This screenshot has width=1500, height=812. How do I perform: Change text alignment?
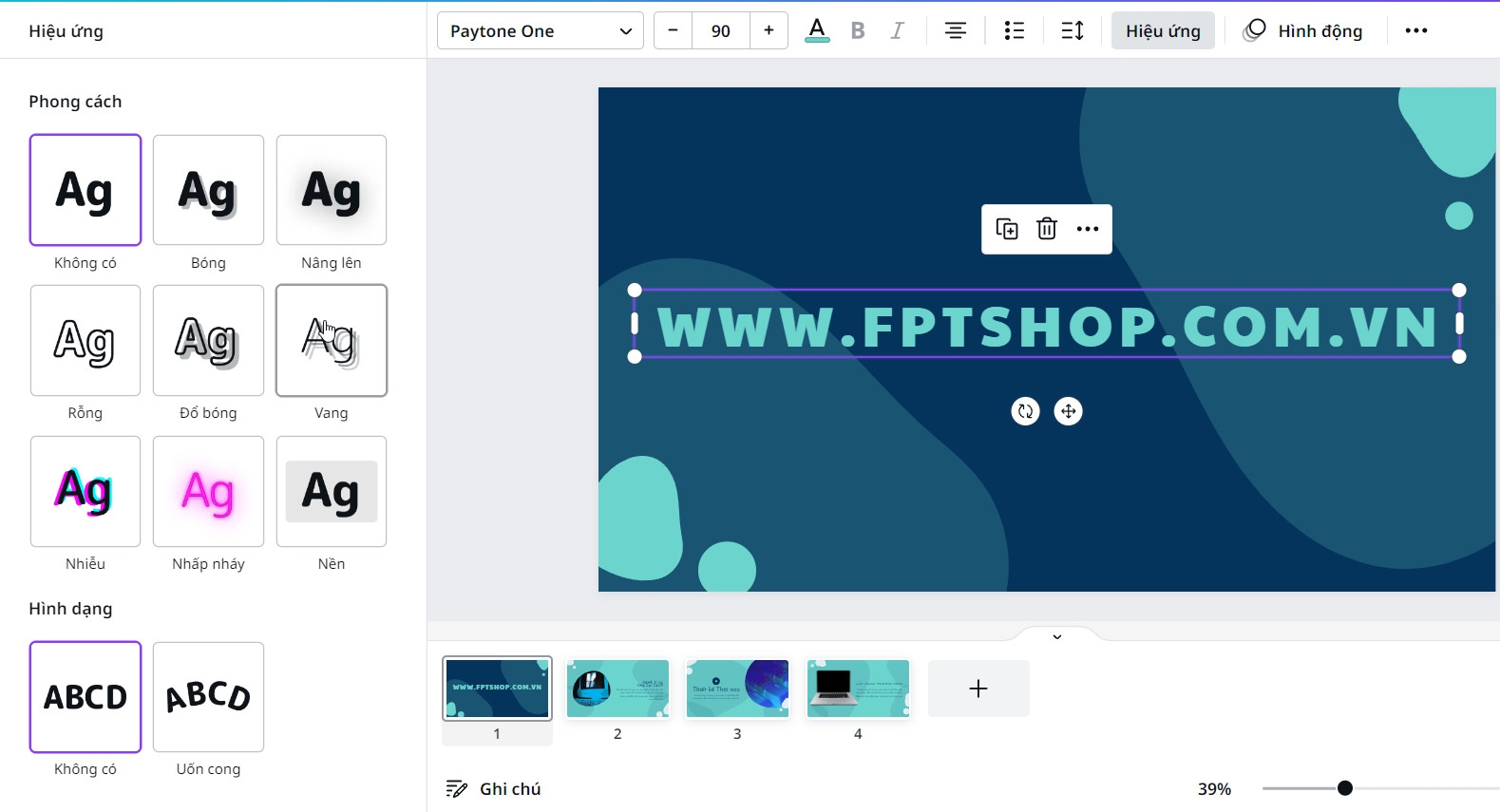[956, 30]
